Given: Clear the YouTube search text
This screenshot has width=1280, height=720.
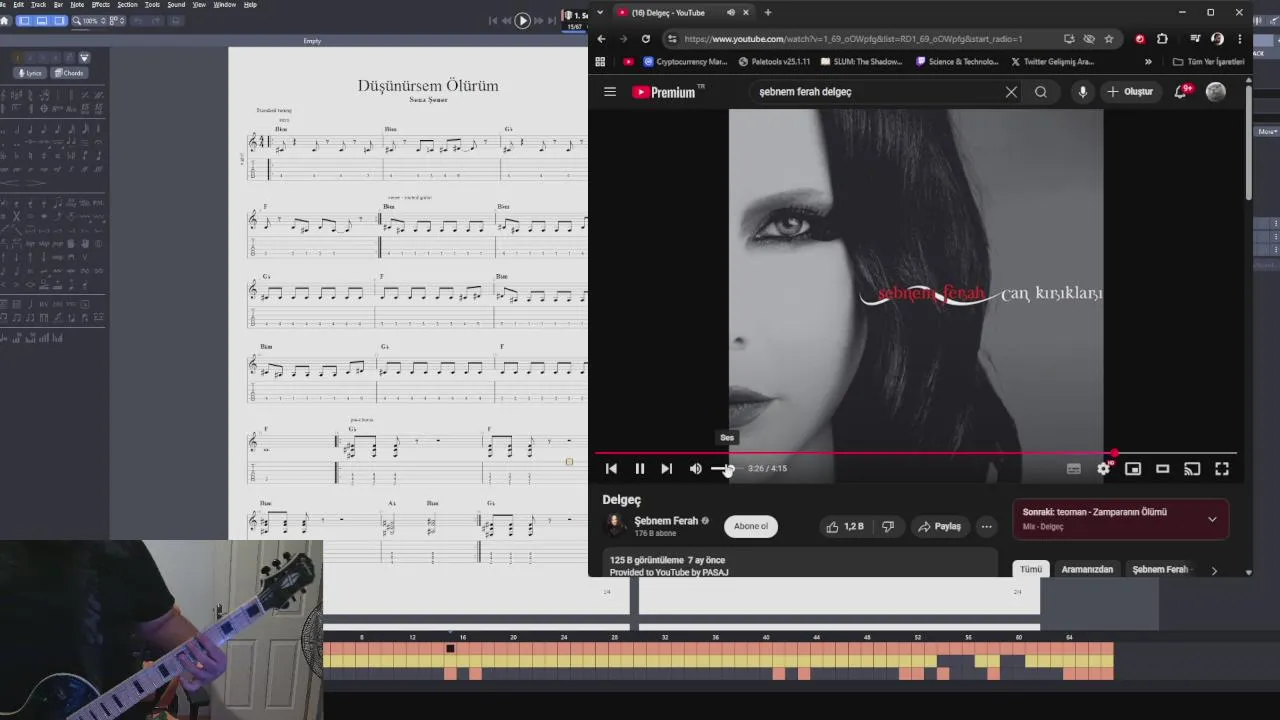Looking at the screenshot, I should pyautogui.click(x=1011, y=92).
